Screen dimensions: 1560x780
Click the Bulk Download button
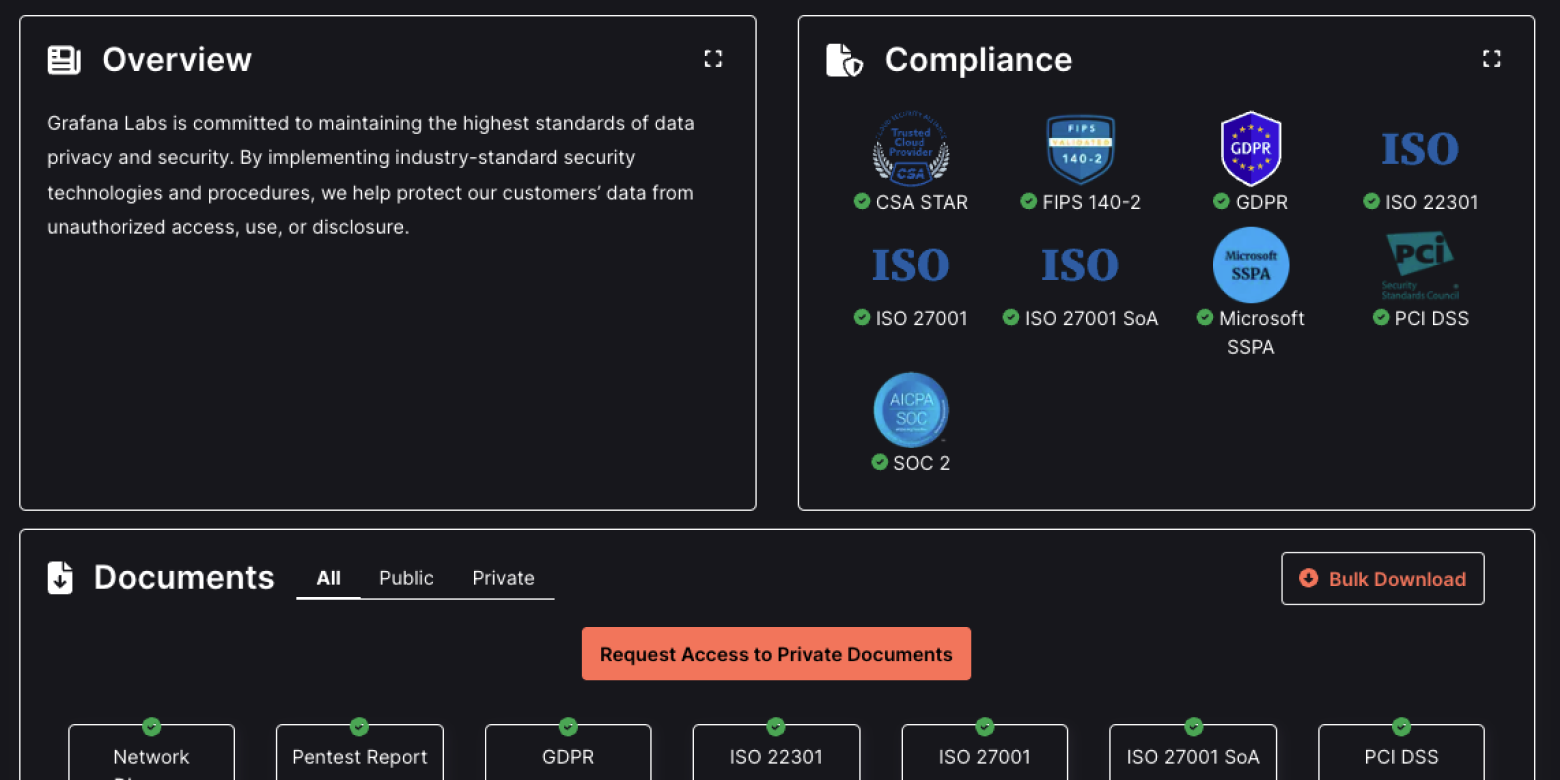(1382, 578)
